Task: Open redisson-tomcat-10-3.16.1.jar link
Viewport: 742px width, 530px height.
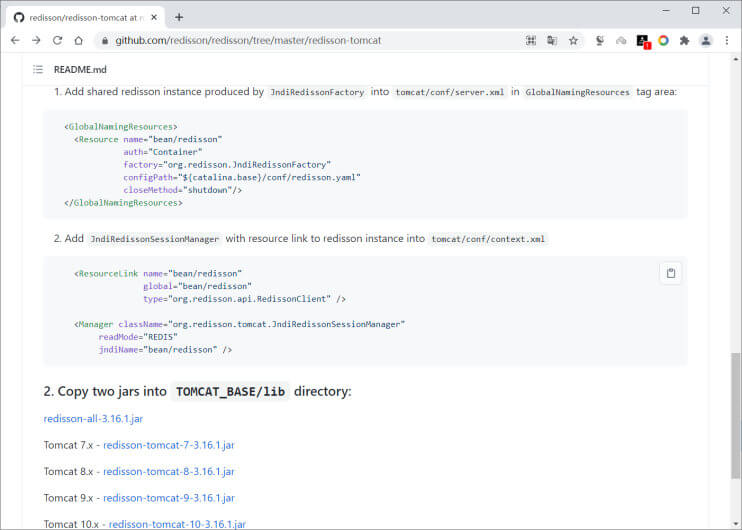Action: (x=177, y=524)
